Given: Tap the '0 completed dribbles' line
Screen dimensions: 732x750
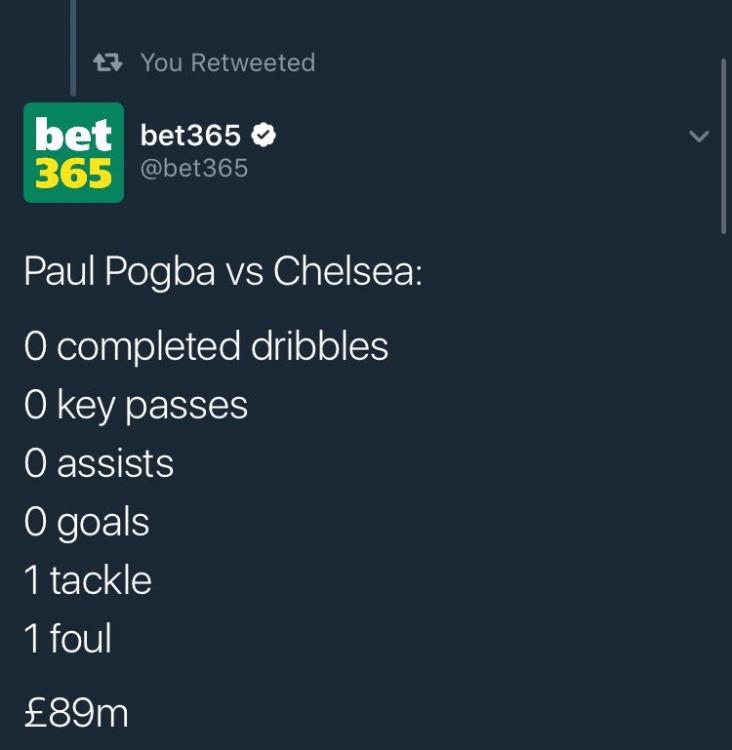Looking at the screenshot, I should pos(206,346).
